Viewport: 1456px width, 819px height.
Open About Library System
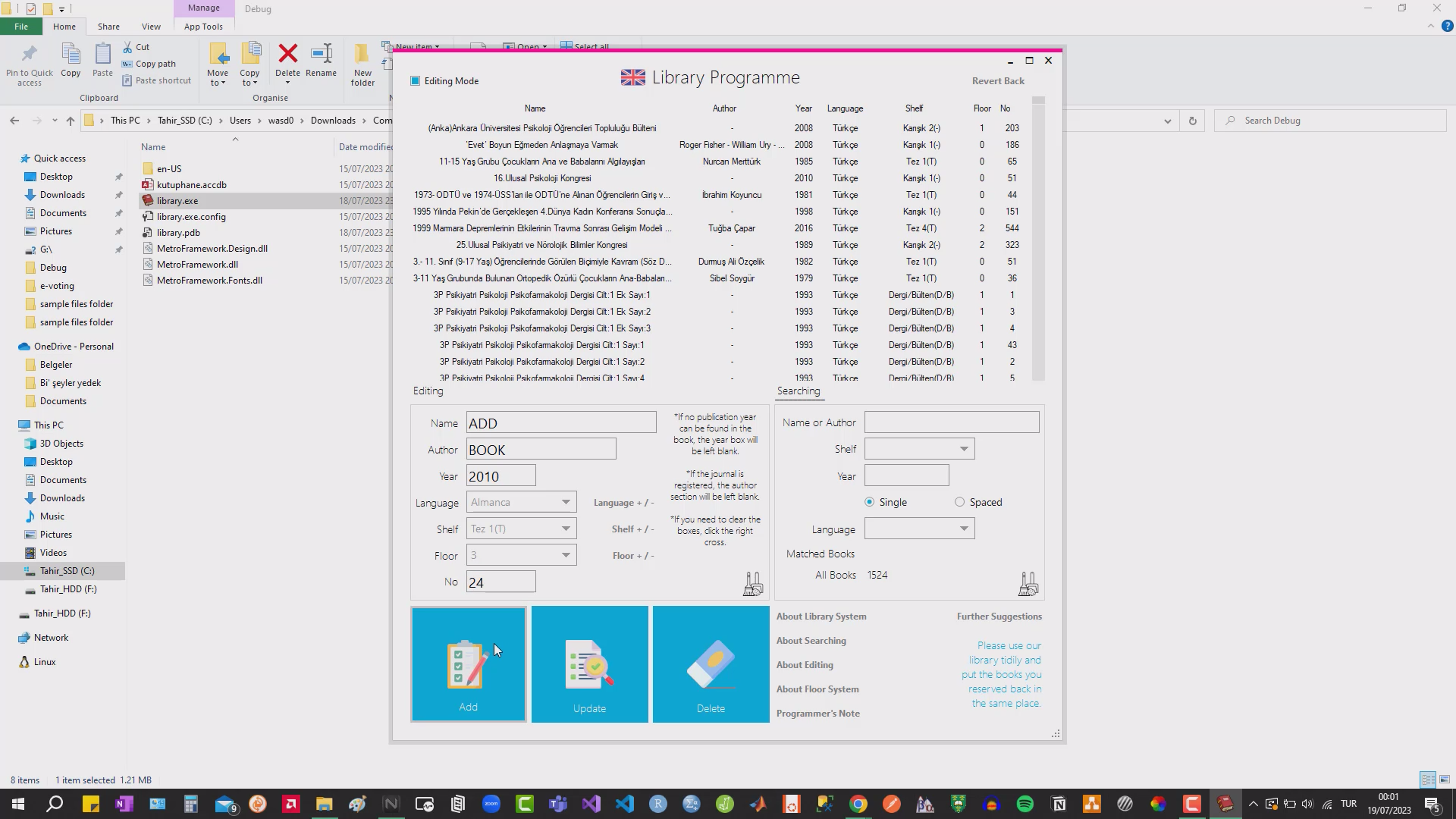[821, 617]
